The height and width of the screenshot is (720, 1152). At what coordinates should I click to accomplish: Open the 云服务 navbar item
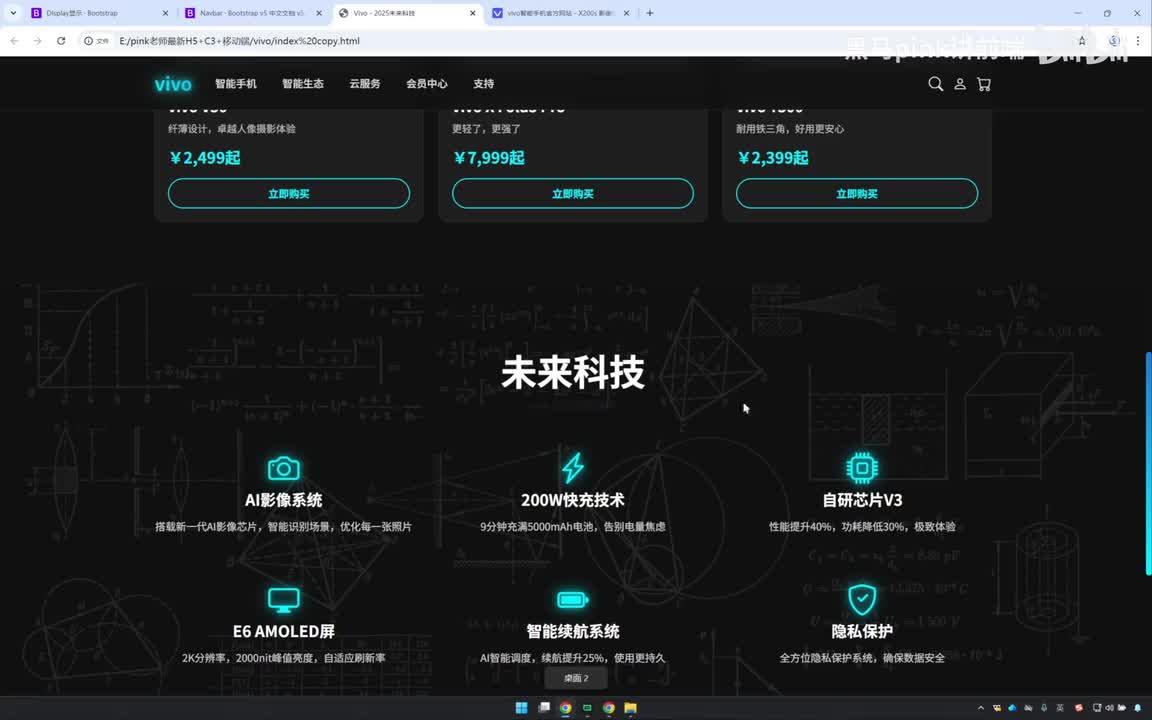364,84
